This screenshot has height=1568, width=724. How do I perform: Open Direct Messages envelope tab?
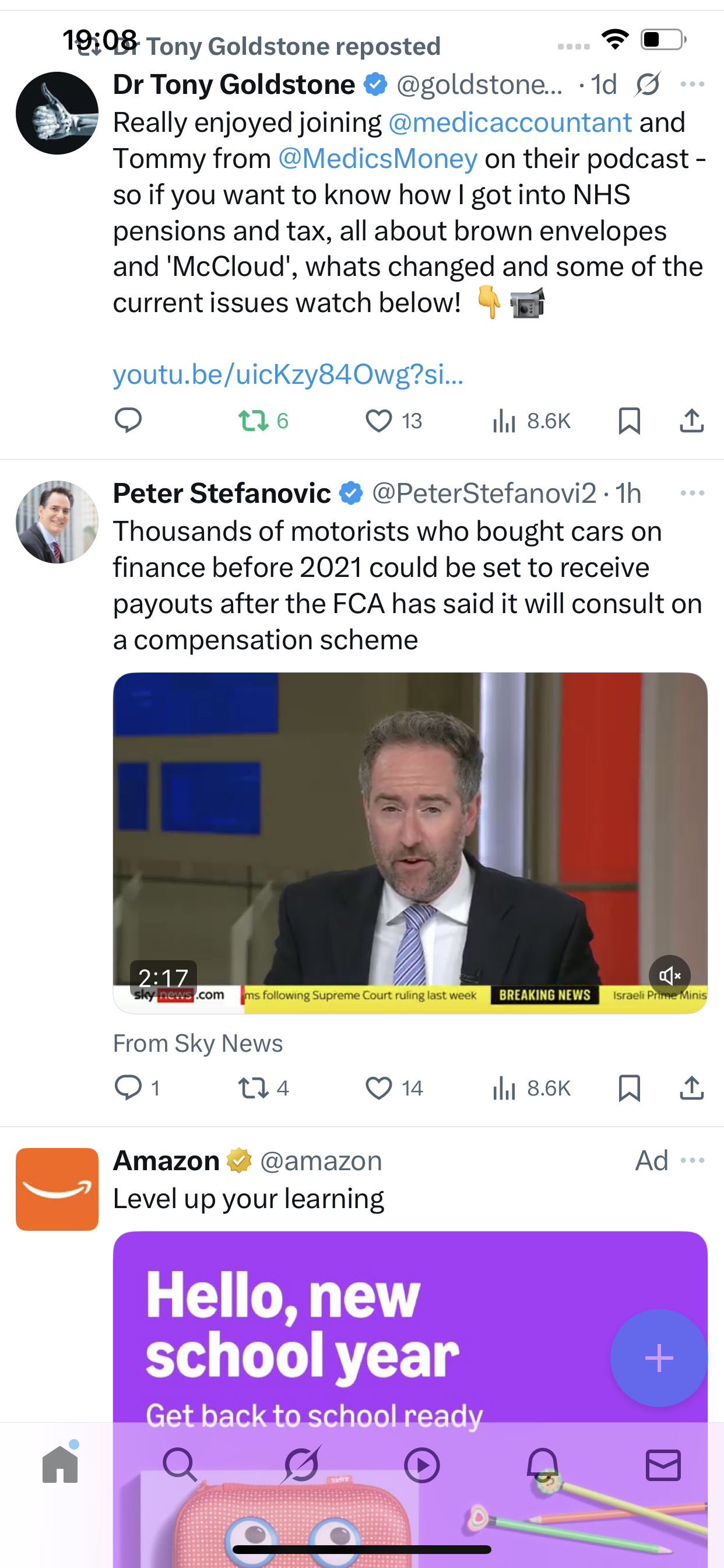pyautogui.click(x=663, y=1465)
